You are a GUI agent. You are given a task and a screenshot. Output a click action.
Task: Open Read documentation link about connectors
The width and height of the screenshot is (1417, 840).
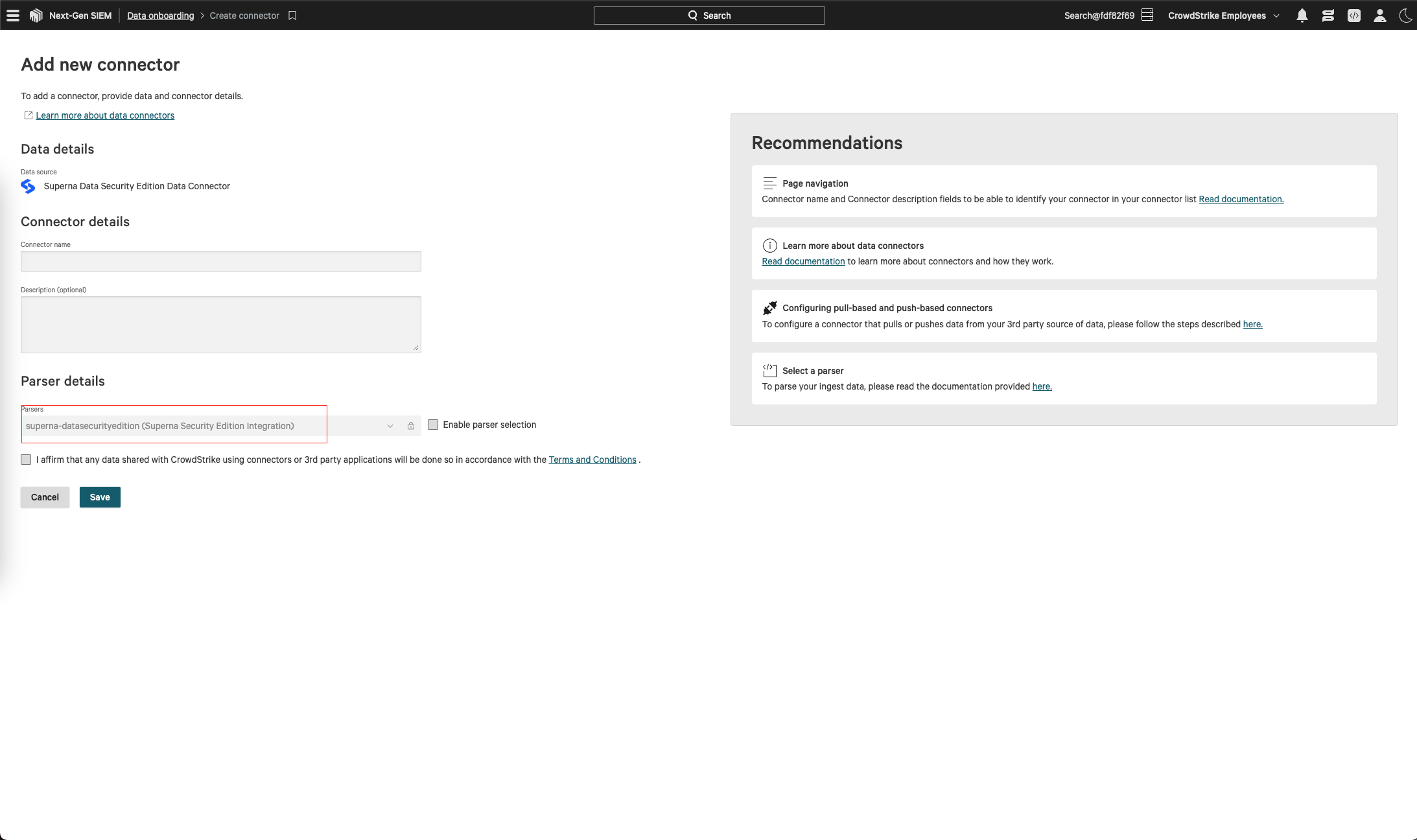pos(803,261)
